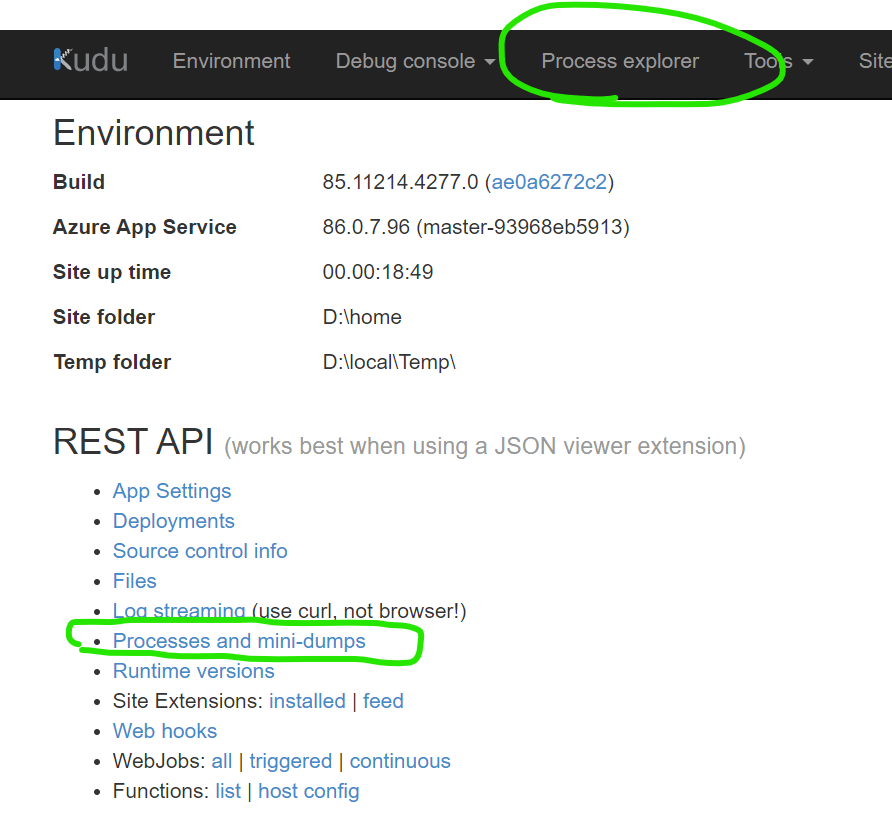Open the App Settings link
This screenshot has width=892, height=837.
click(172, 491)
